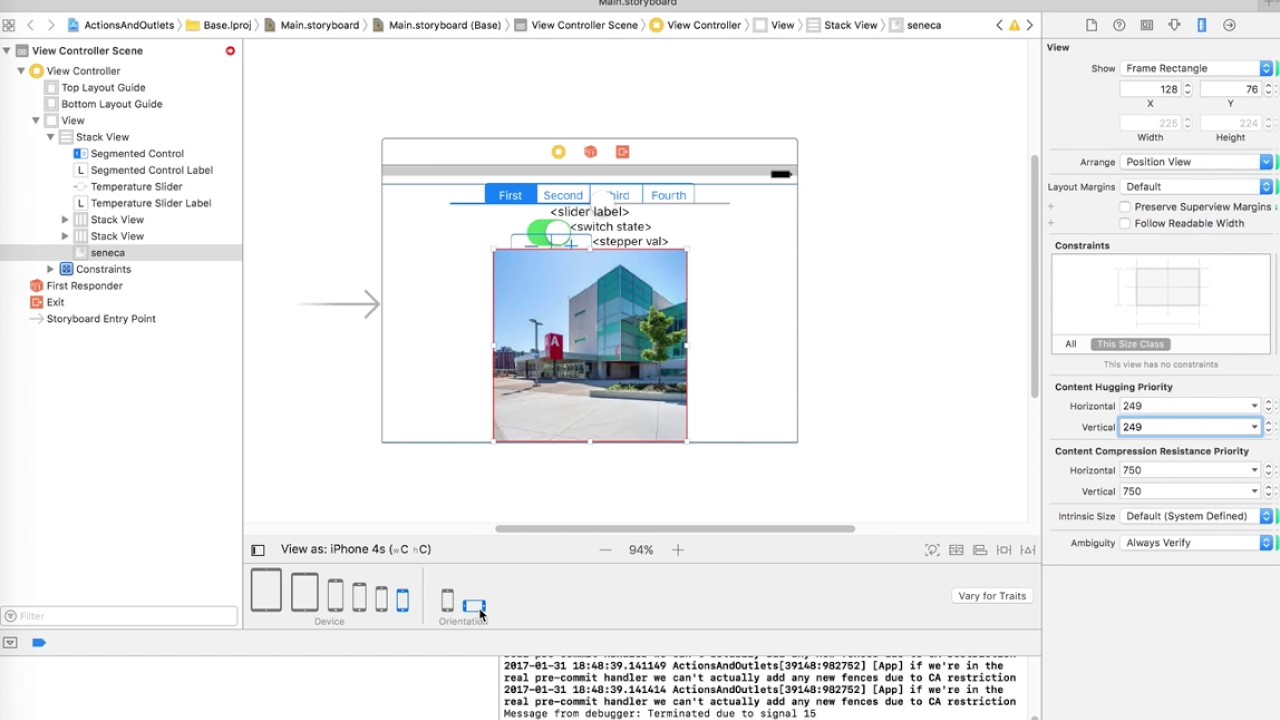This screenshot has height=720, width=1280.
Task: Click the X value field showing 128
Action: [x=1150, y=89]
